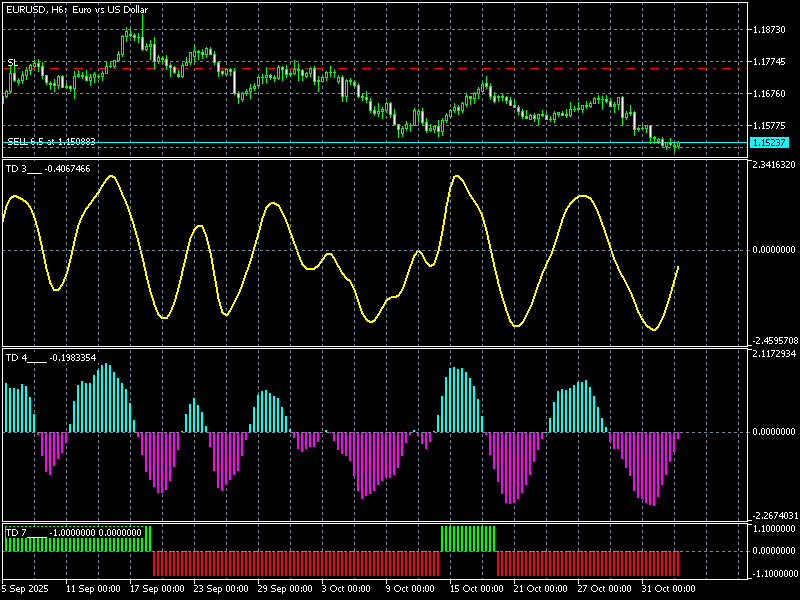Click the 27 Oct 00:00 time axis label

(x=605, y=589)
